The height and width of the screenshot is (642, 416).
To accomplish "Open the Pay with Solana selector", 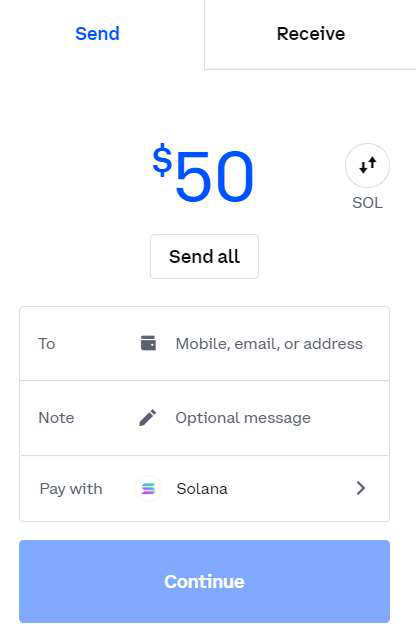I will tap(204, 488).
